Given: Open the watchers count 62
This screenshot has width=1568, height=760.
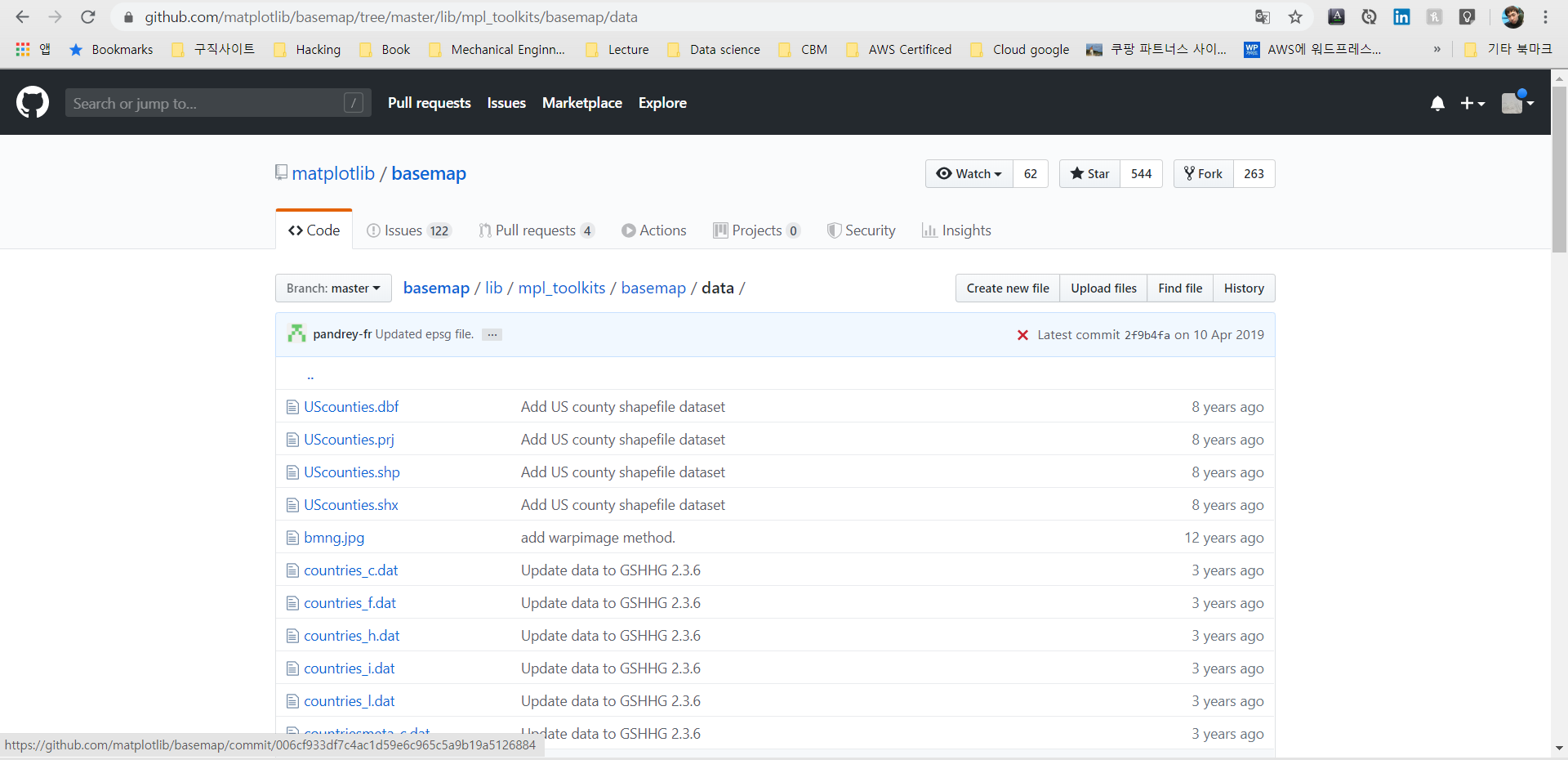Looking at the screenshot, I should [x=1031, y=174].
